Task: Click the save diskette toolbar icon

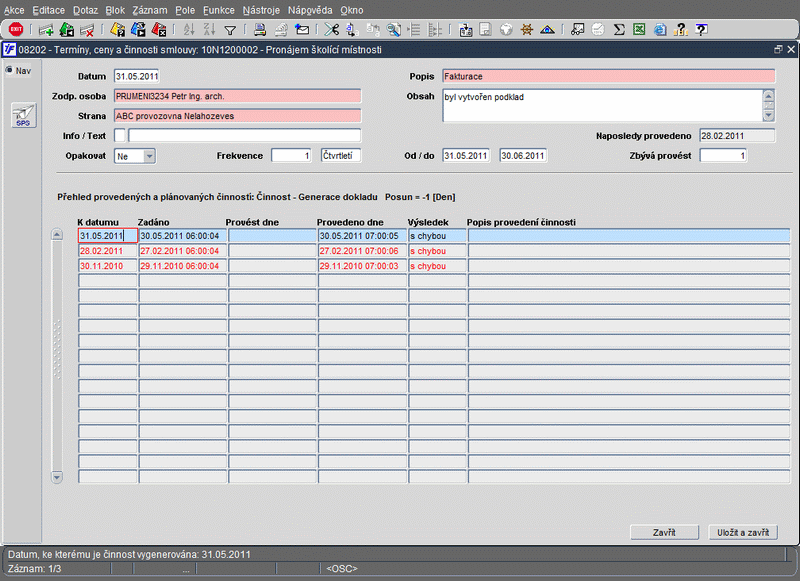Action: point(485,30)
